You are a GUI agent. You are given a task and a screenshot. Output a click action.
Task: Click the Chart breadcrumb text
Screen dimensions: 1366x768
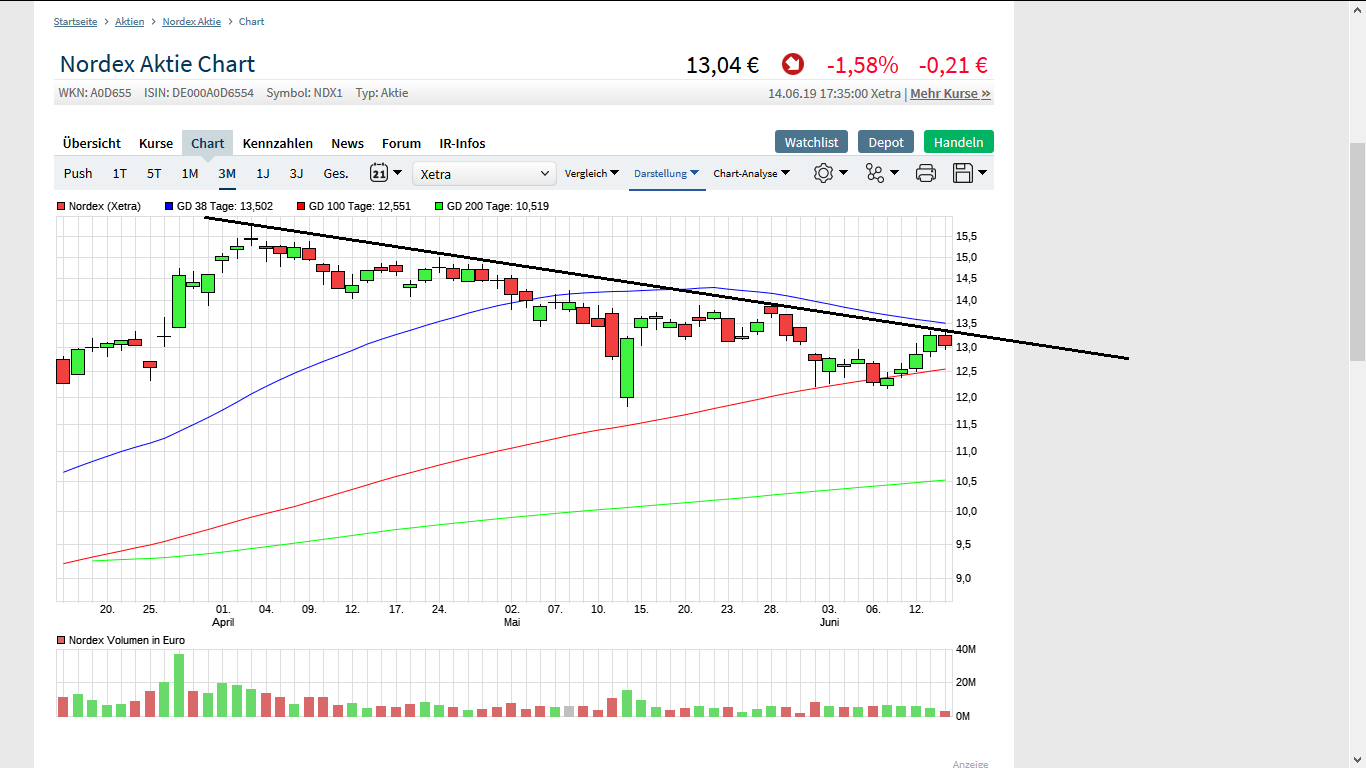[x=252, y=21]
